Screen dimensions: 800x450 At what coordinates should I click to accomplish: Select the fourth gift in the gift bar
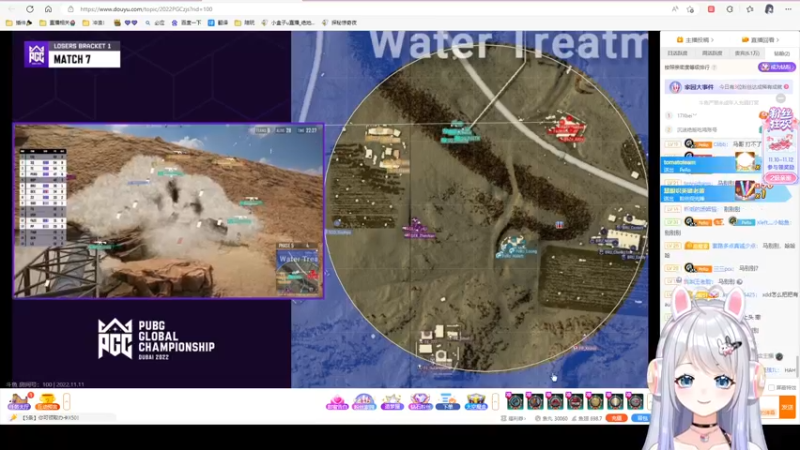coord(575,402)
